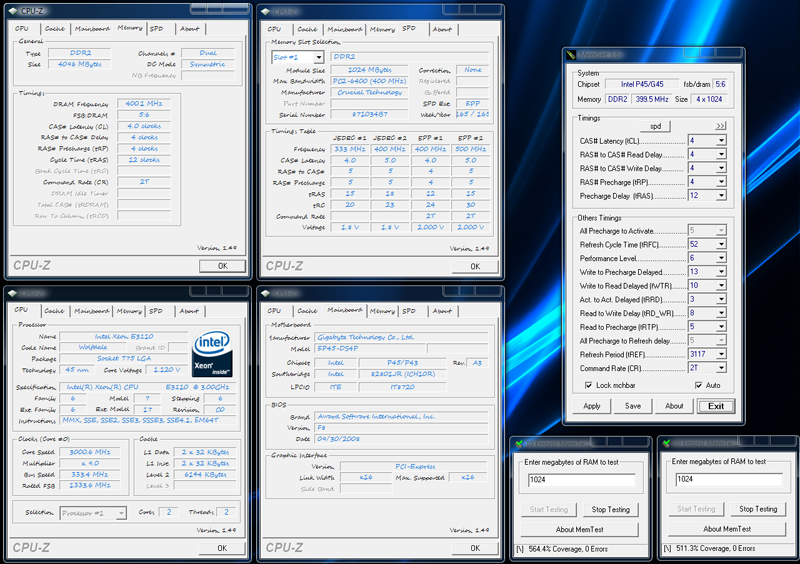Viewport: 800px width, 564px height.
Task: Click the About button in MemSet
Action: pos(674,406)
